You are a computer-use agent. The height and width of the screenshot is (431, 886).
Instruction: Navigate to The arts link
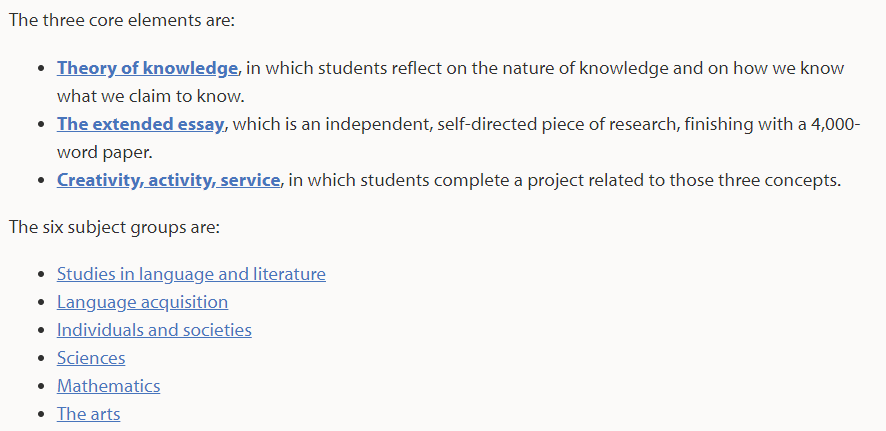click(89, 414)
